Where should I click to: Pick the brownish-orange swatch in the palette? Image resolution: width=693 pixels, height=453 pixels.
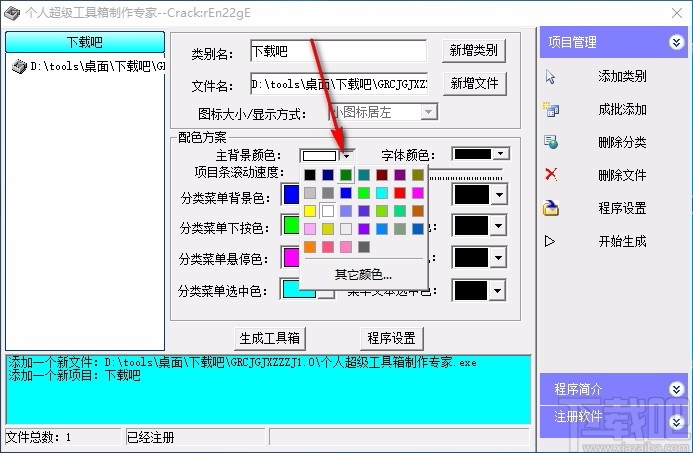[418, 211]
